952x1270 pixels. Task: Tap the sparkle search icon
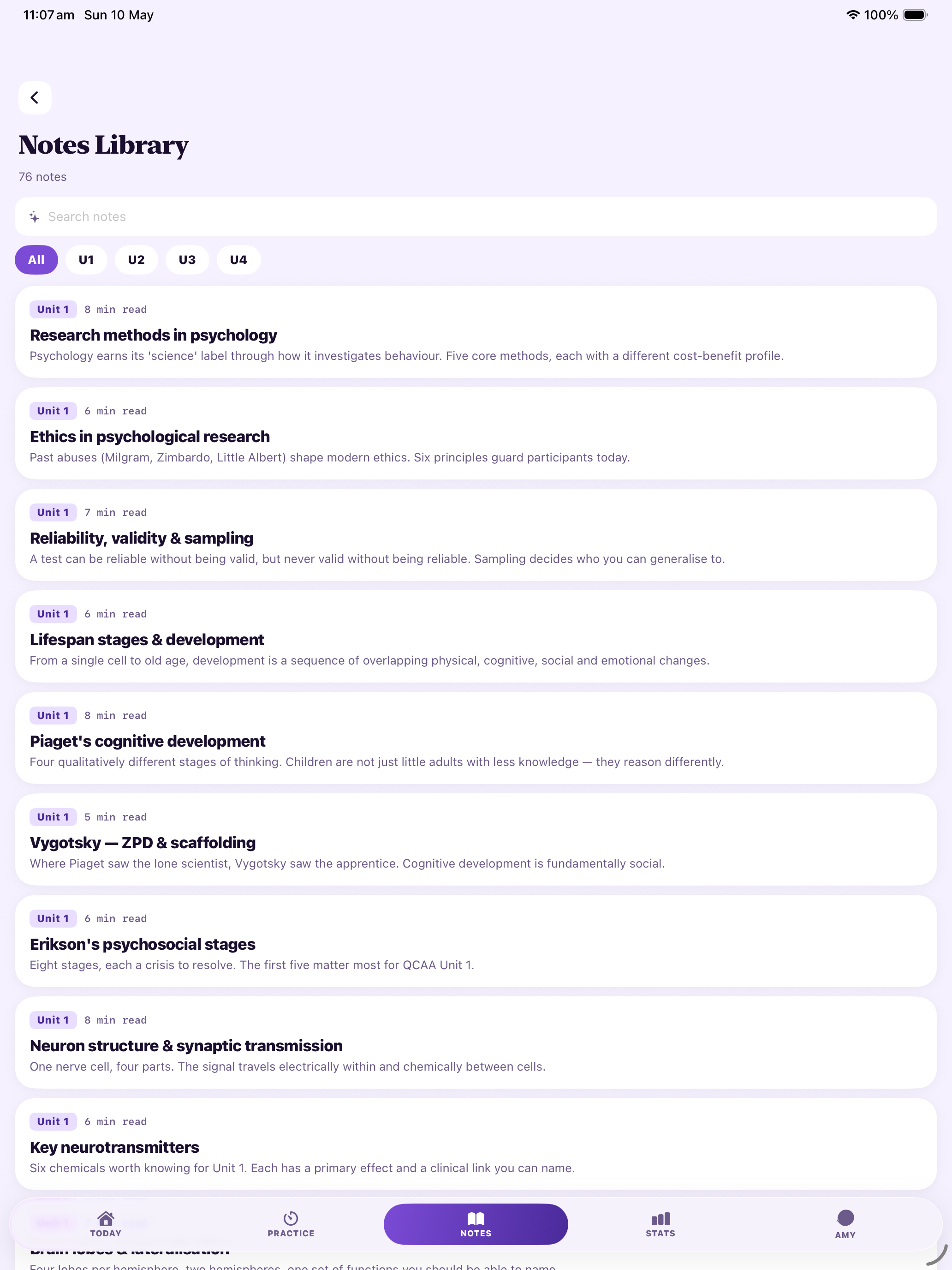35,216
